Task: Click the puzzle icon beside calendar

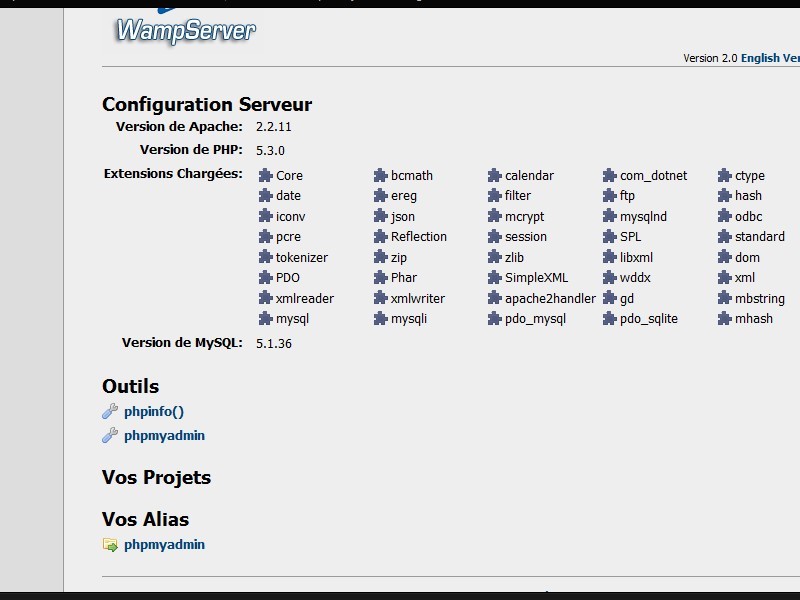Action: pos(495,176)
